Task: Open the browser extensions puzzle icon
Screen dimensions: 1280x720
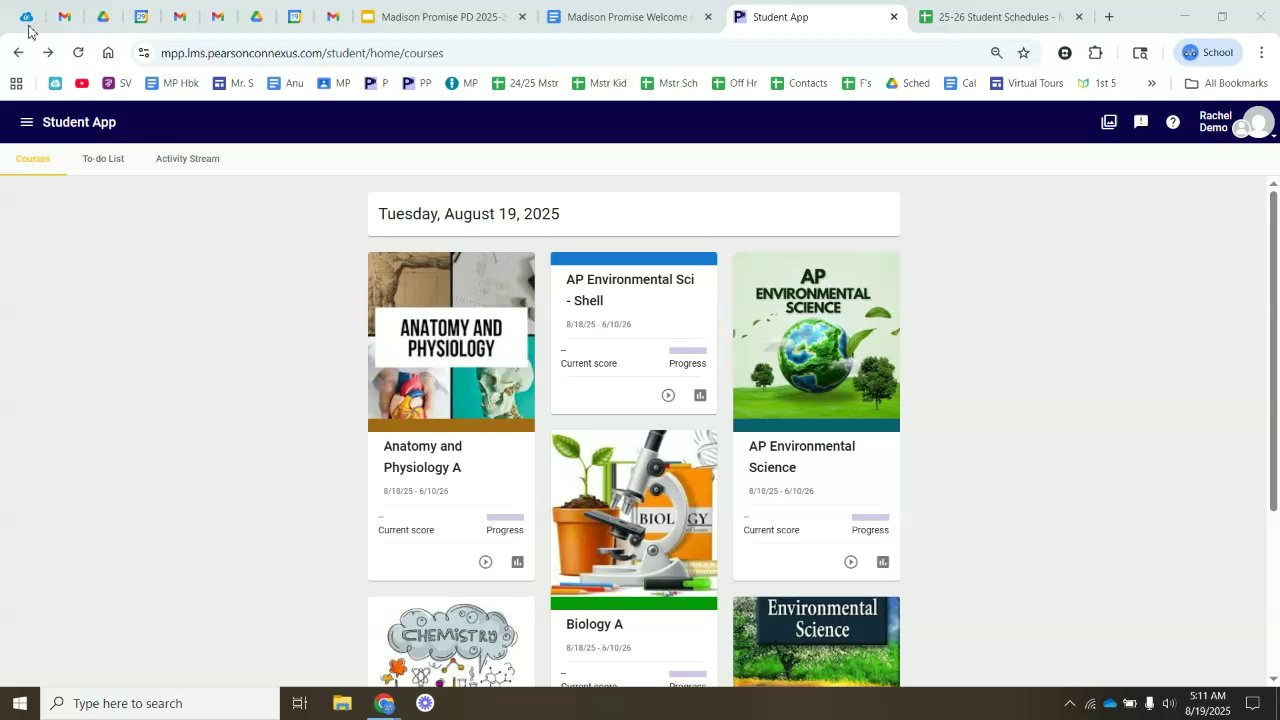Action: (1096, 53)
